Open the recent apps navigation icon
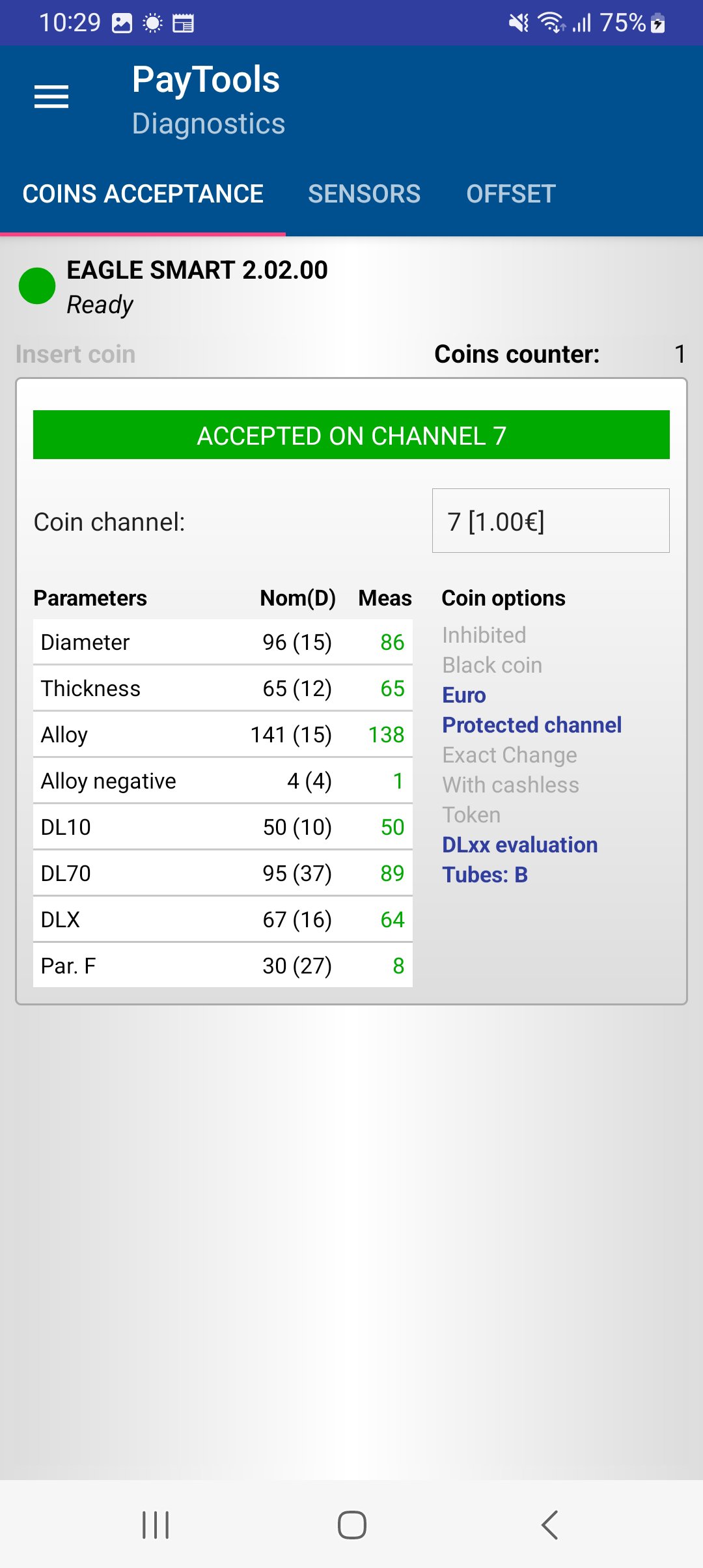The width and height of the screenshot is (703, 1568). tap(156, 1524)
